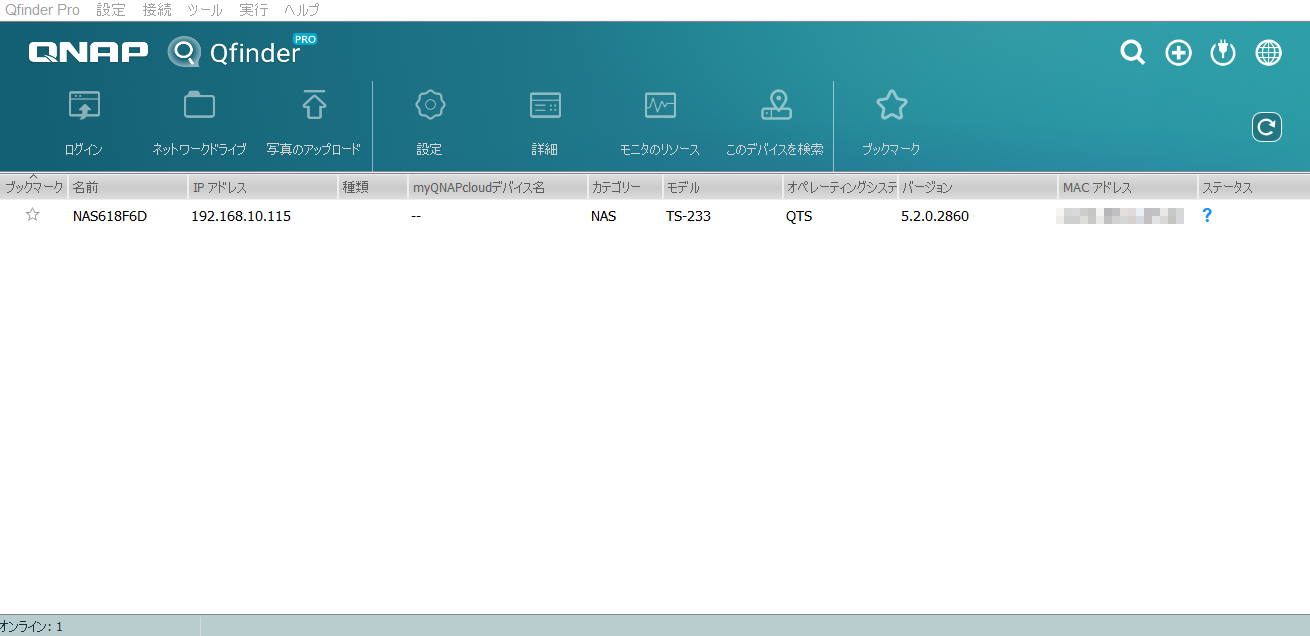Image resolution: width=1310 pixels, height=636 pixels.
Task: Click the オンライン: 1 status bar text
Action: pos(32,626)
